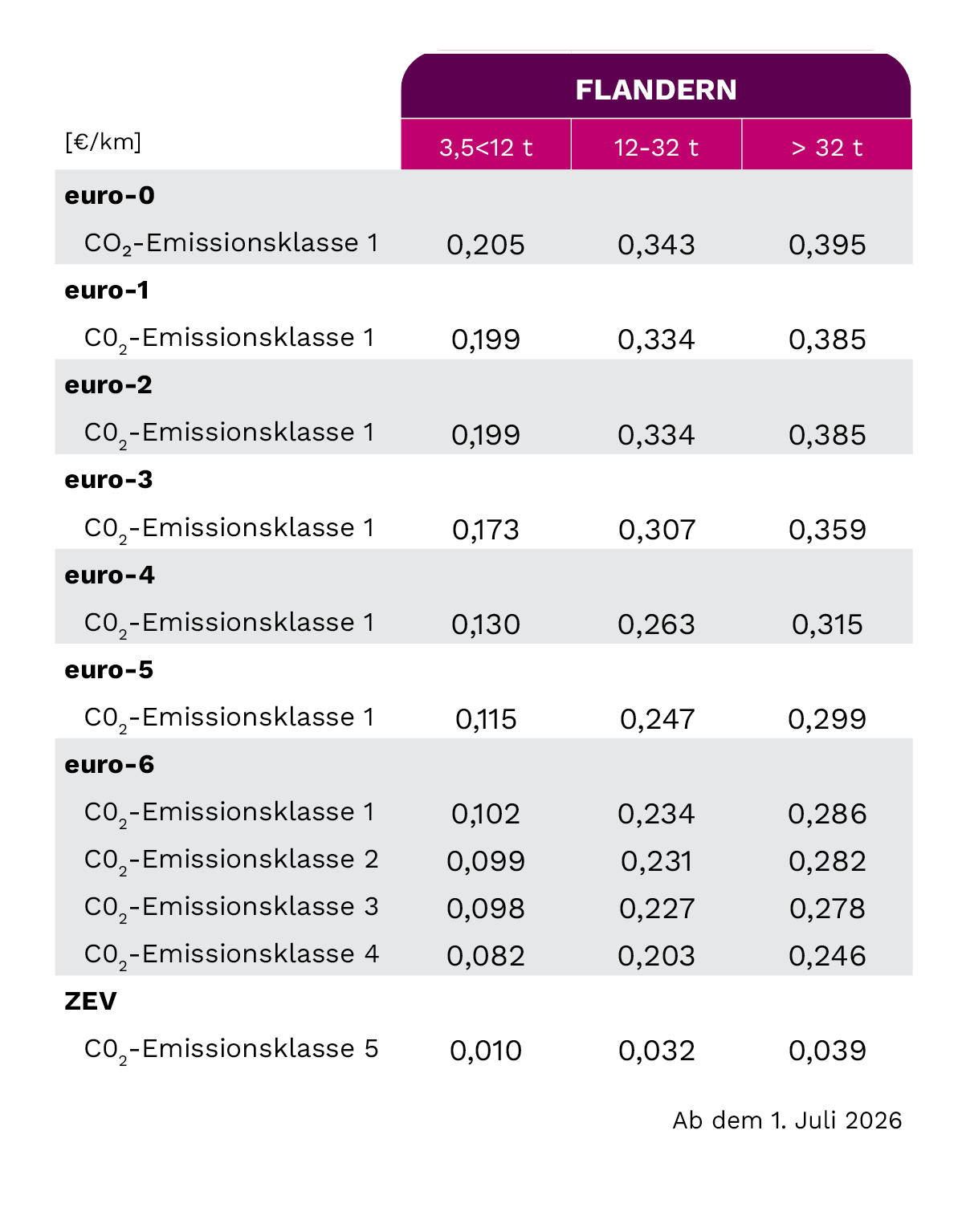Click the 0,307 value for euro-3
The image size is (958, 1232).
(657, 530)
